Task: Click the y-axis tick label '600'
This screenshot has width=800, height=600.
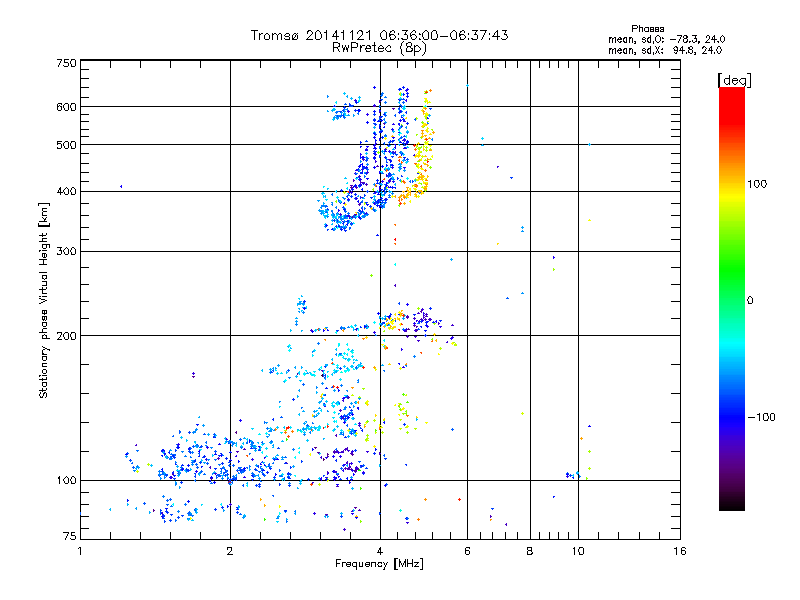Action: (66, 107)
